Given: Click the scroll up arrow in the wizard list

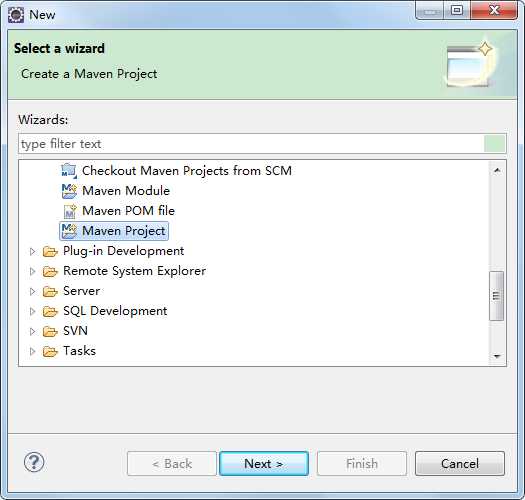Looking at the screenshot, I should point(497,170).
